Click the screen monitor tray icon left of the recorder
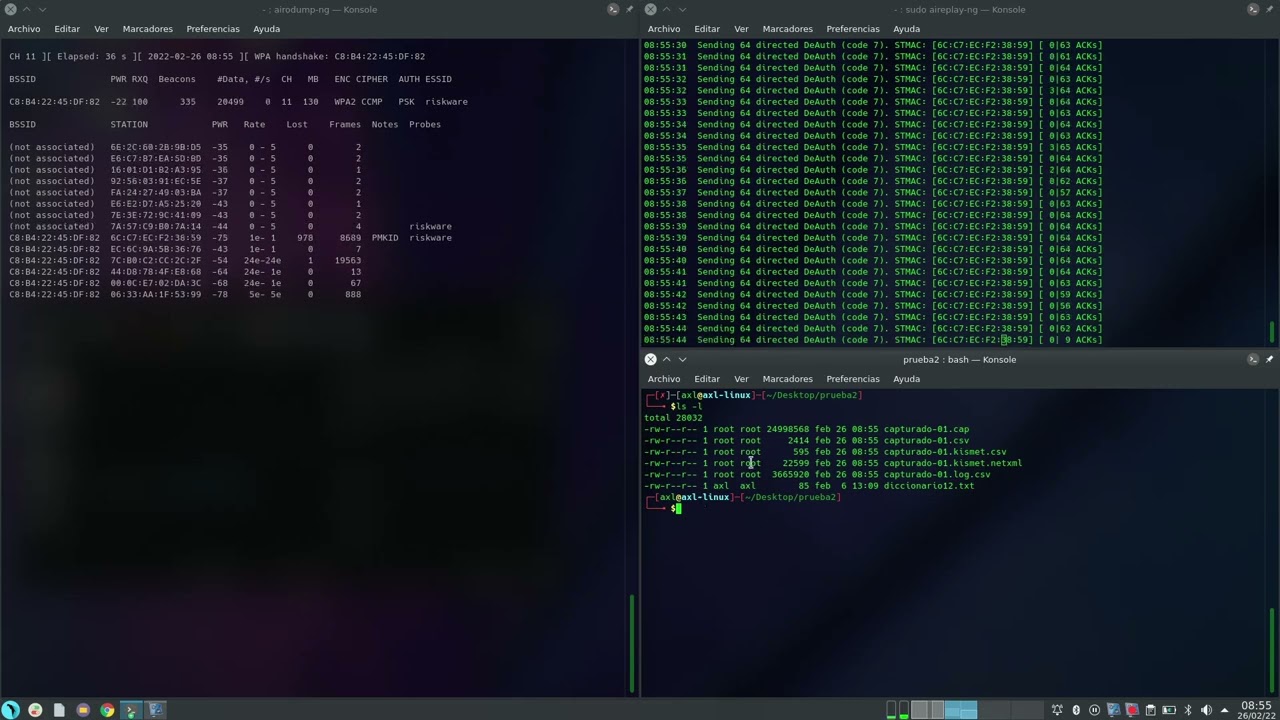This screenshot has width=1280, height=720. coord(1113,710)
